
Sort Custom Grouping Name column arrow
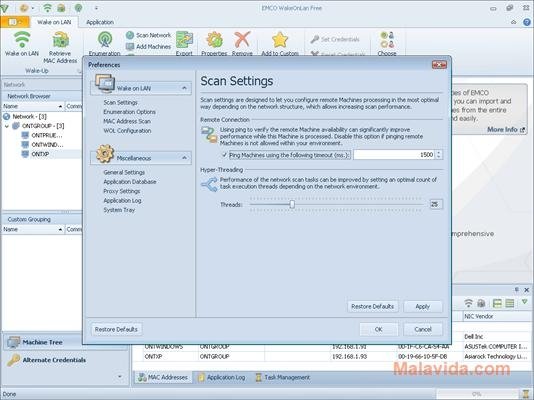click(x=60, y=230)
